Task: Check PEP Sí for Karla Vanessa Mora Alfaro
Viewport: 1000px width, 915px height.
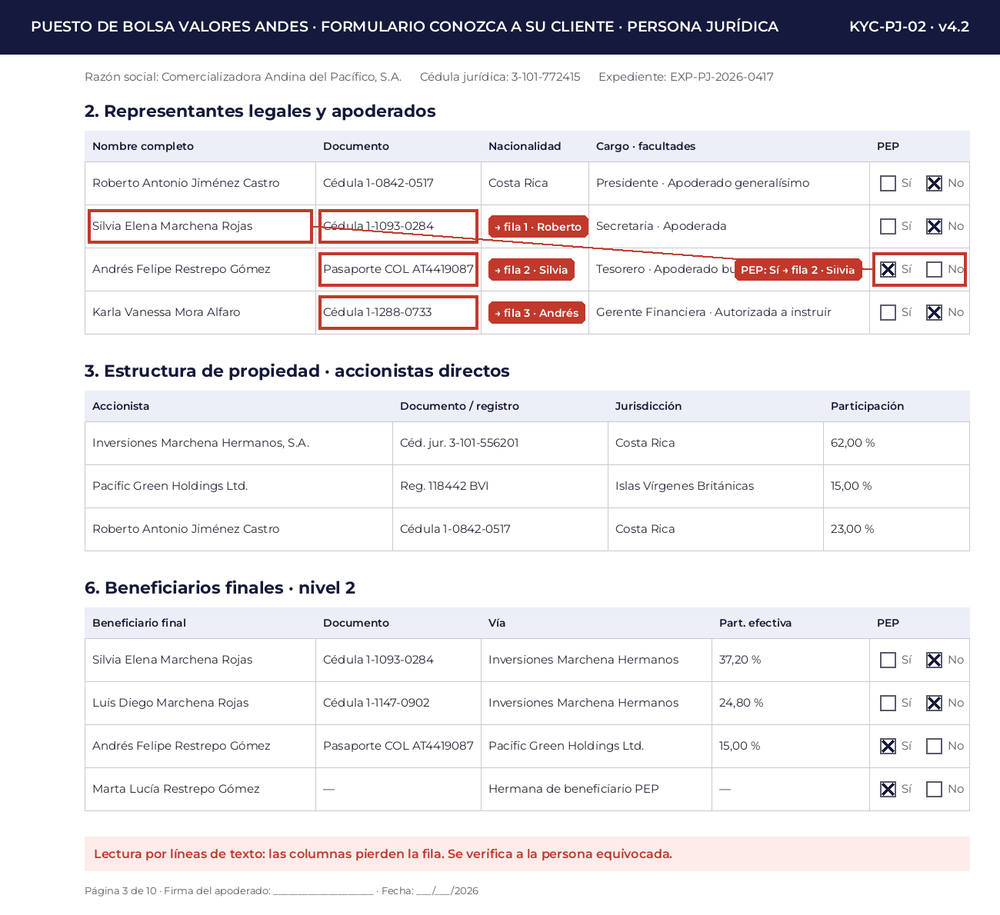Action: pyautogui.click(x=887, y=312)
